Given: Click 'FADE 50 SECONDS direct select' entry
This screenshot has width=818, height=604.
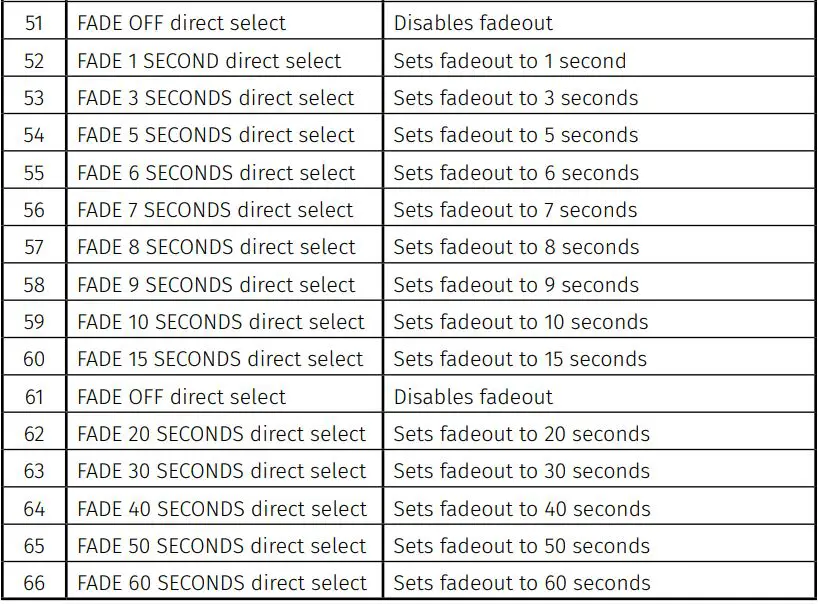Looking at the screenshot, I should [x=221, y=546].
